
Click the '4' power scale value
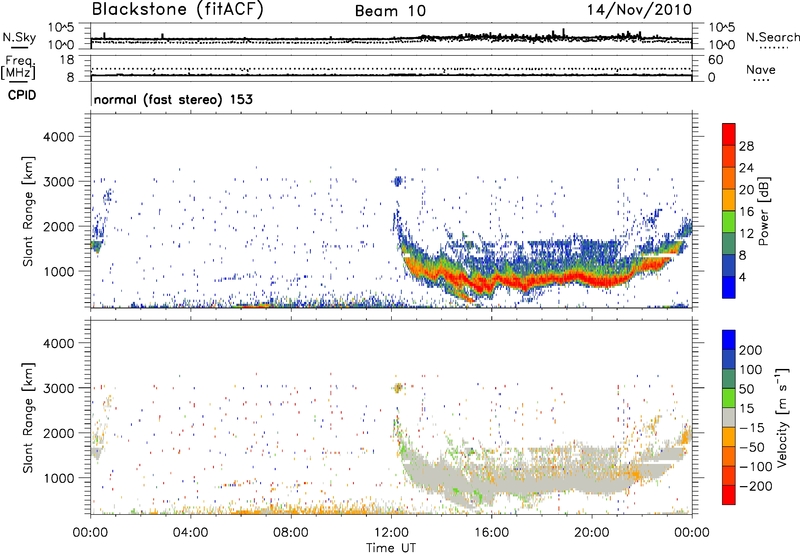(743, 277)
